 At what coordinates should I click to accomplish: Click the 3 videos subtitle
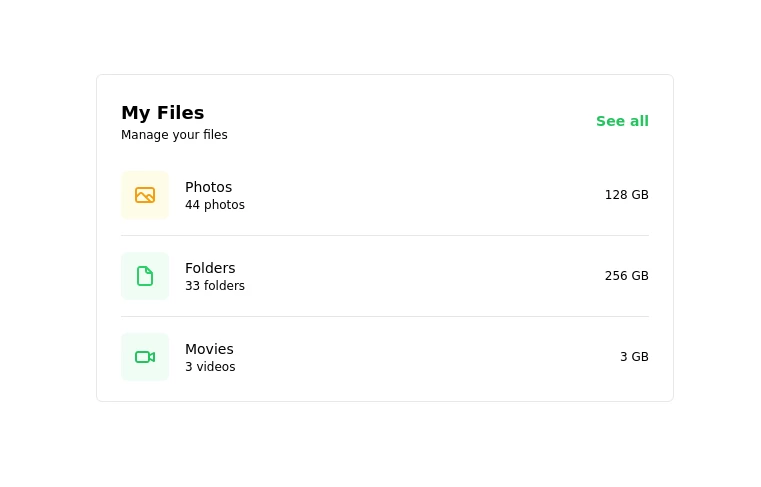coord(210,367)
